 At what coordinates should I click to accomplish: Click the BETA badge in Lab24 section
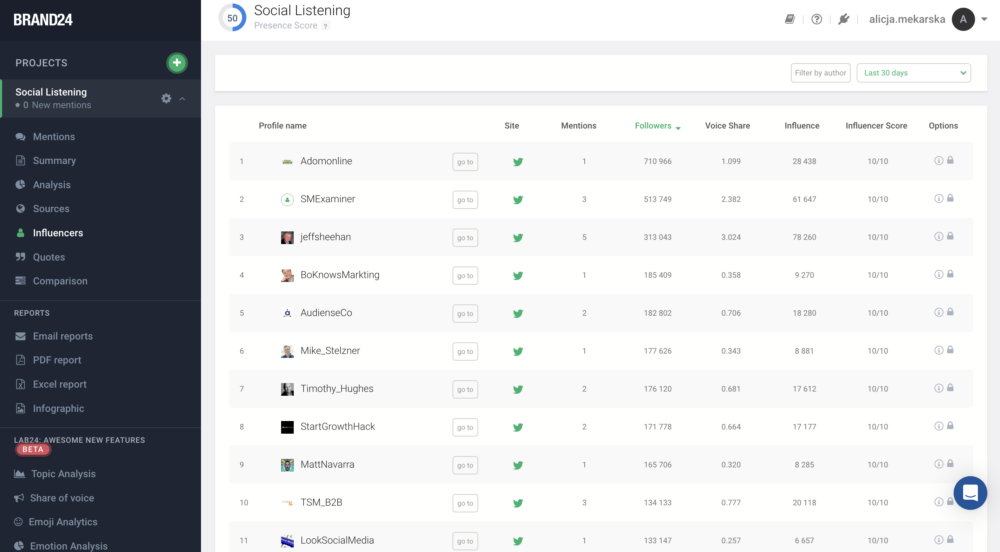pyautogui.click(x=33, y=449)
